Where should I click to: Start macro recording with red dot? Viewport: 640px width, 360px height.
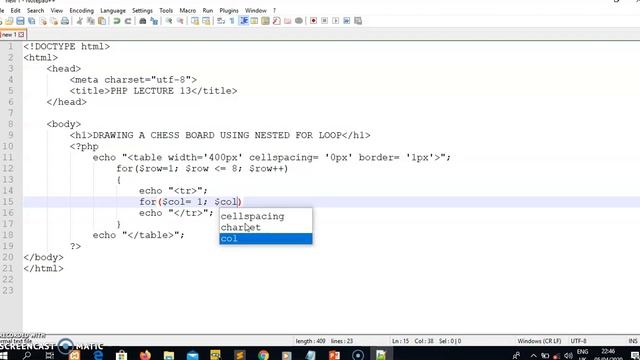(313, 21)
